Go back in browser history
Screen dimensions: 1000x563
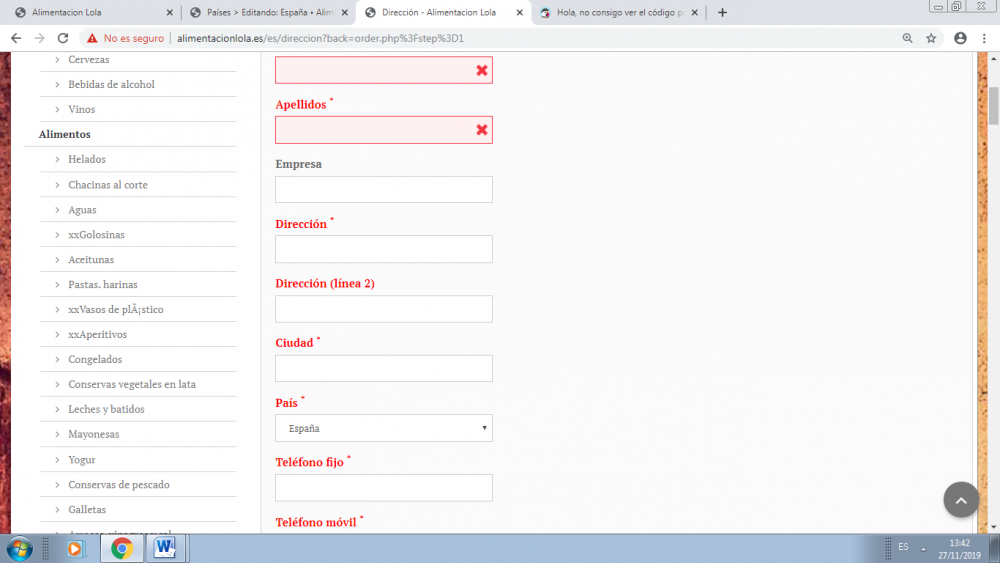[x=16, y=38]
